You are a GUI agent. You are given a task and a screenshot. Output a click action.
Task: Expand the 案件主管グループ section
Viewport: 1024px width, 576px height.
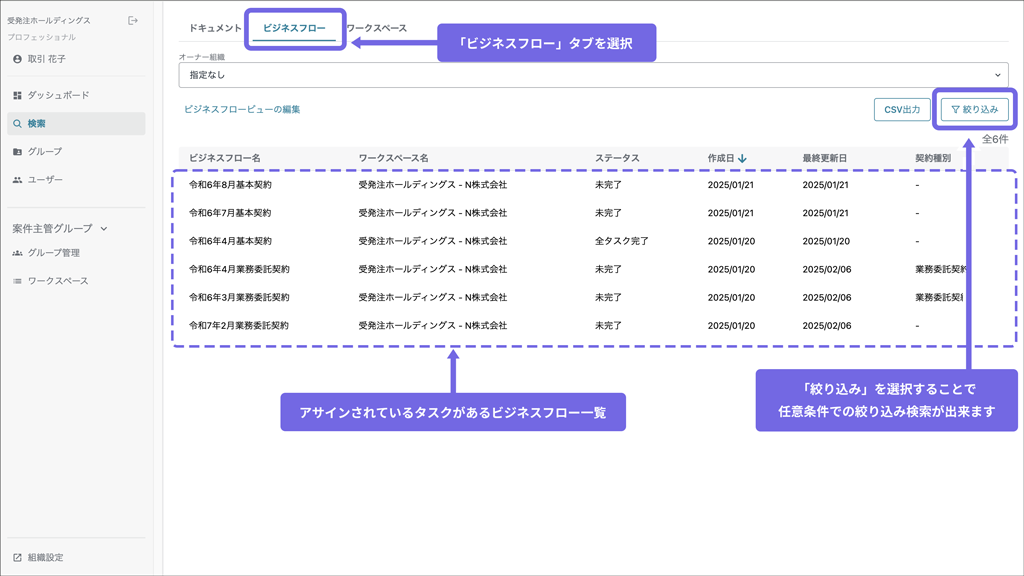[x=59, y=229]
